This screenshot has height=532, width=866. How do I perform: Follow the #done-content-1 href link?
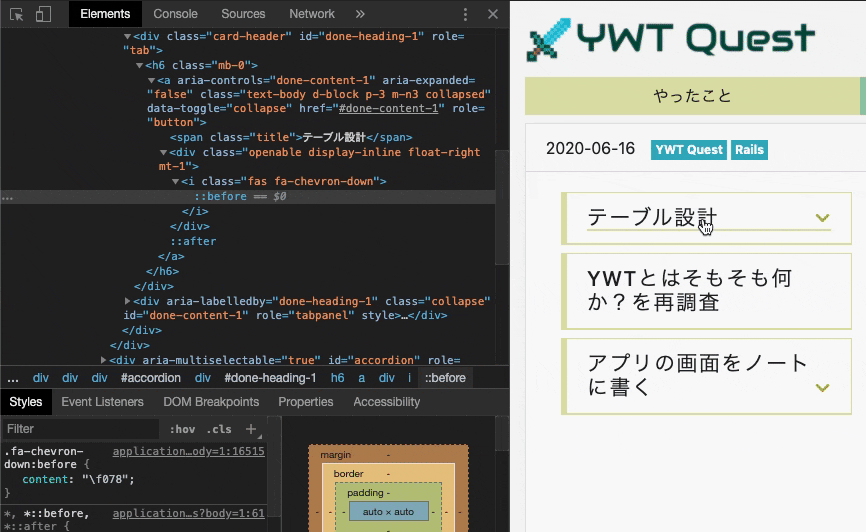[x=388, y=108]
